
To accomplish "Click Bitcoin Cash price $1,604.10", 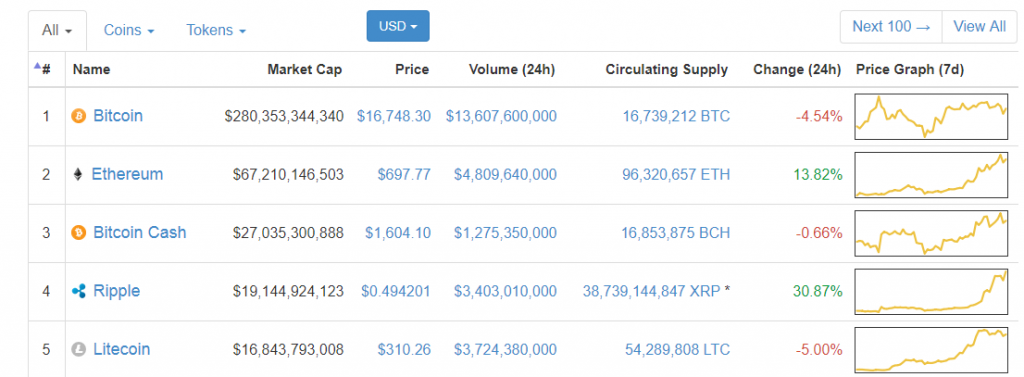I will click(398, 233).
